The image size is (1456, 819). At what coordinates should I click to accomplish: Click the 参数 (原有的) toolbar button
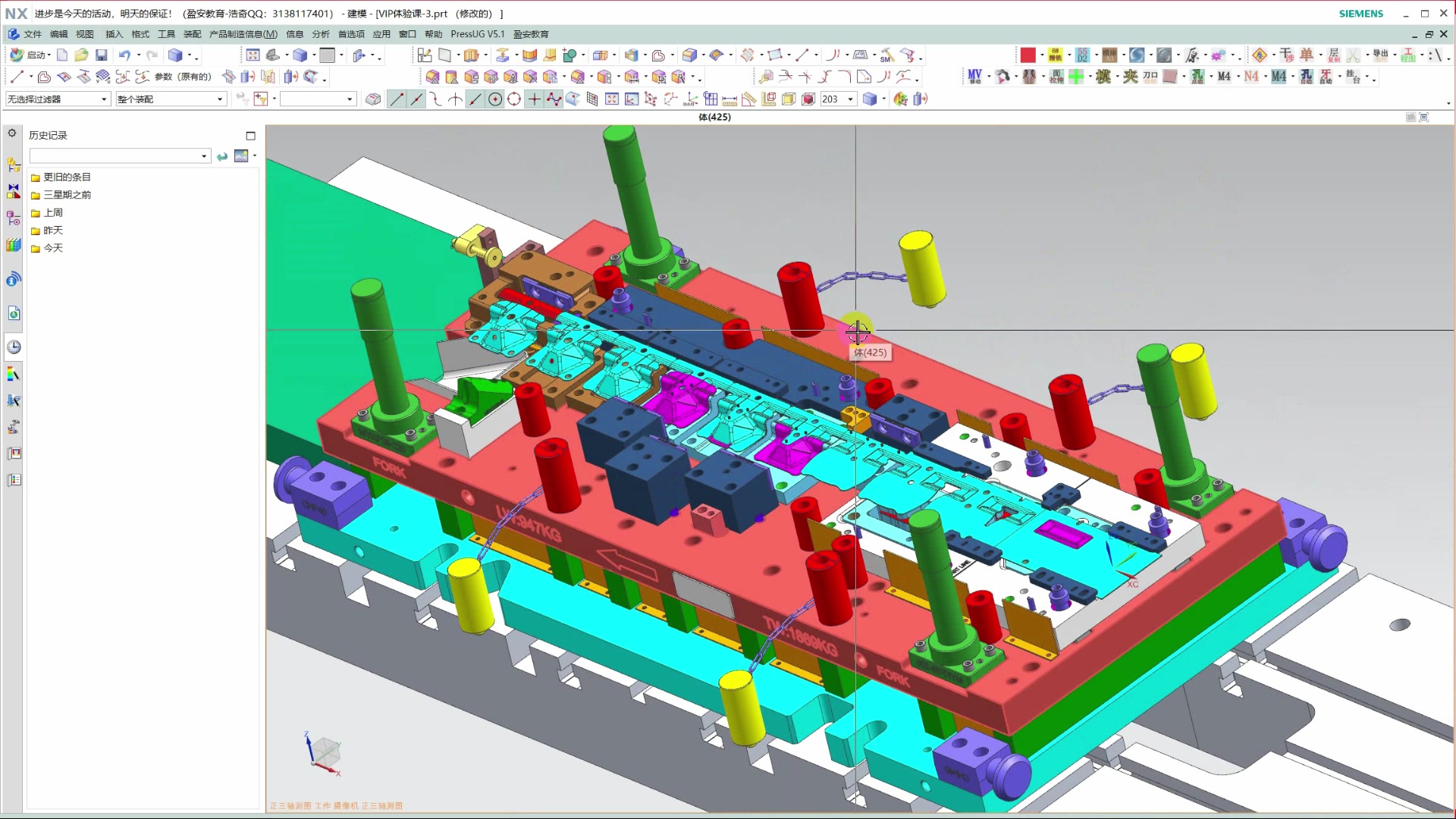pos(182,77)
